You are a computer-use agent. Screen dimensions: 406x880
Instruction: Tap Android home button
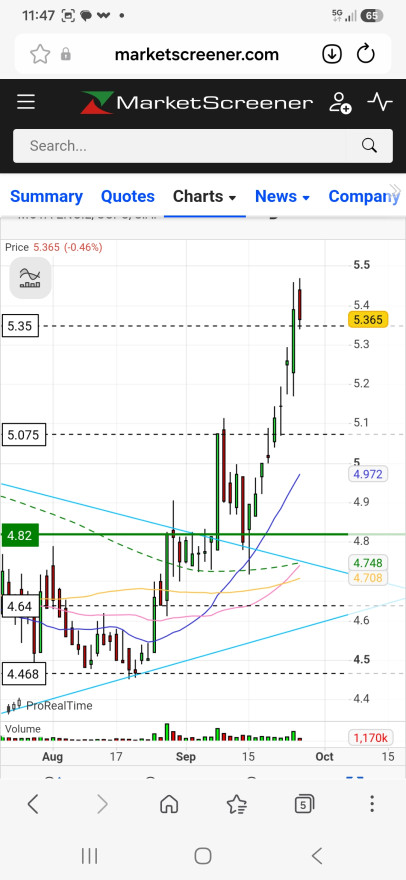click(203, 856)
